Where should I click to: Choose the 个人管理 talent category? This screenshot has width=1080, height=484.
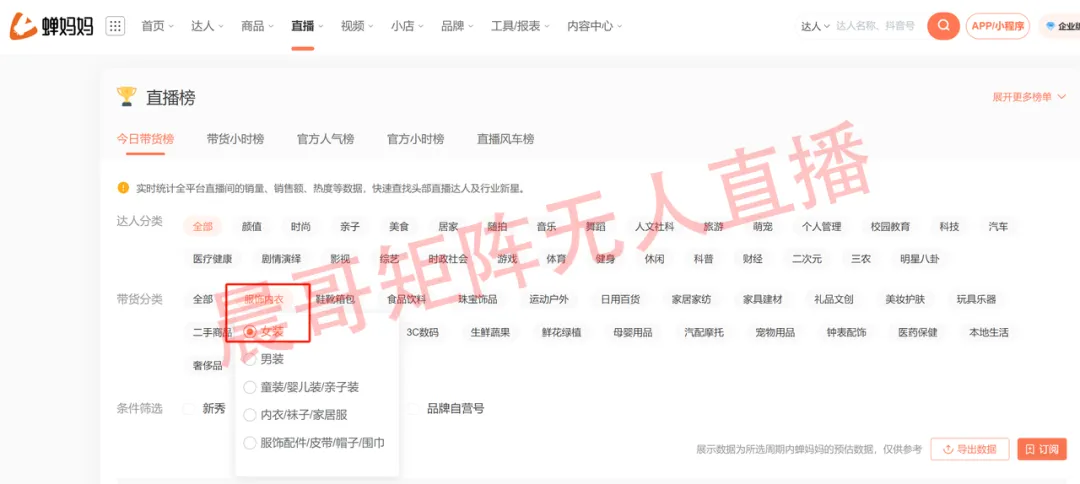click(821, 226)
